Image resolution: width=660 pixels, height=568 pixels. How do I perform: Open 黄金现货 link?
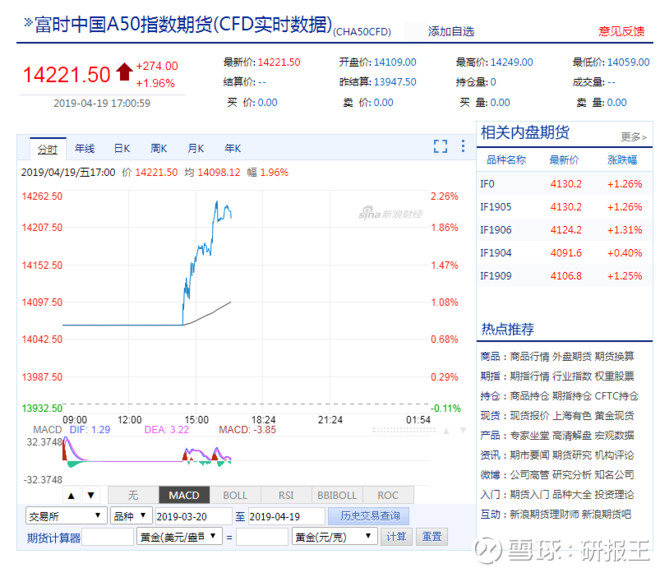point(614,416)
